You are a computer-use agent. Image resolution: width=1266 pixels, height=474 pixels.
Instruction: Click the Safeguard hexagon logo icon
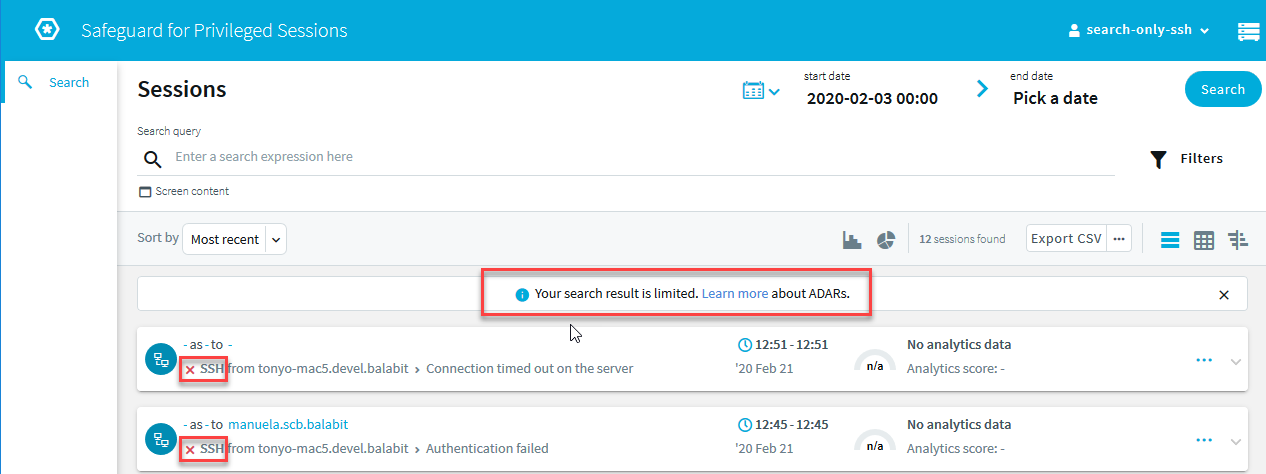pyautogui.click(x=47, y=29)
